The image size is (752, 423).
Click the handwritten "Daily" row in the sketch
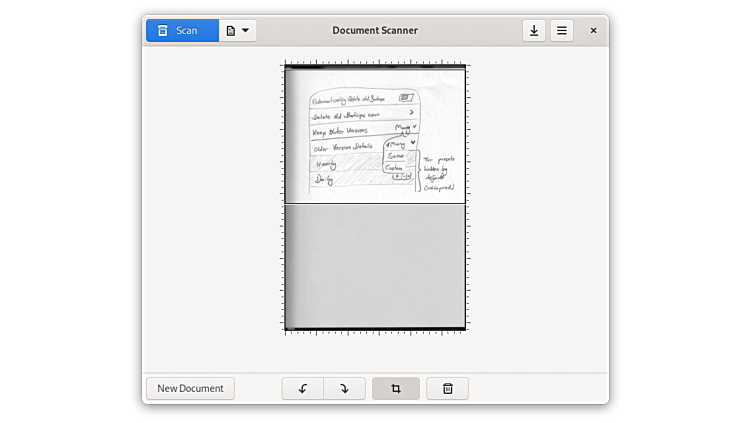tap(324, 179)
